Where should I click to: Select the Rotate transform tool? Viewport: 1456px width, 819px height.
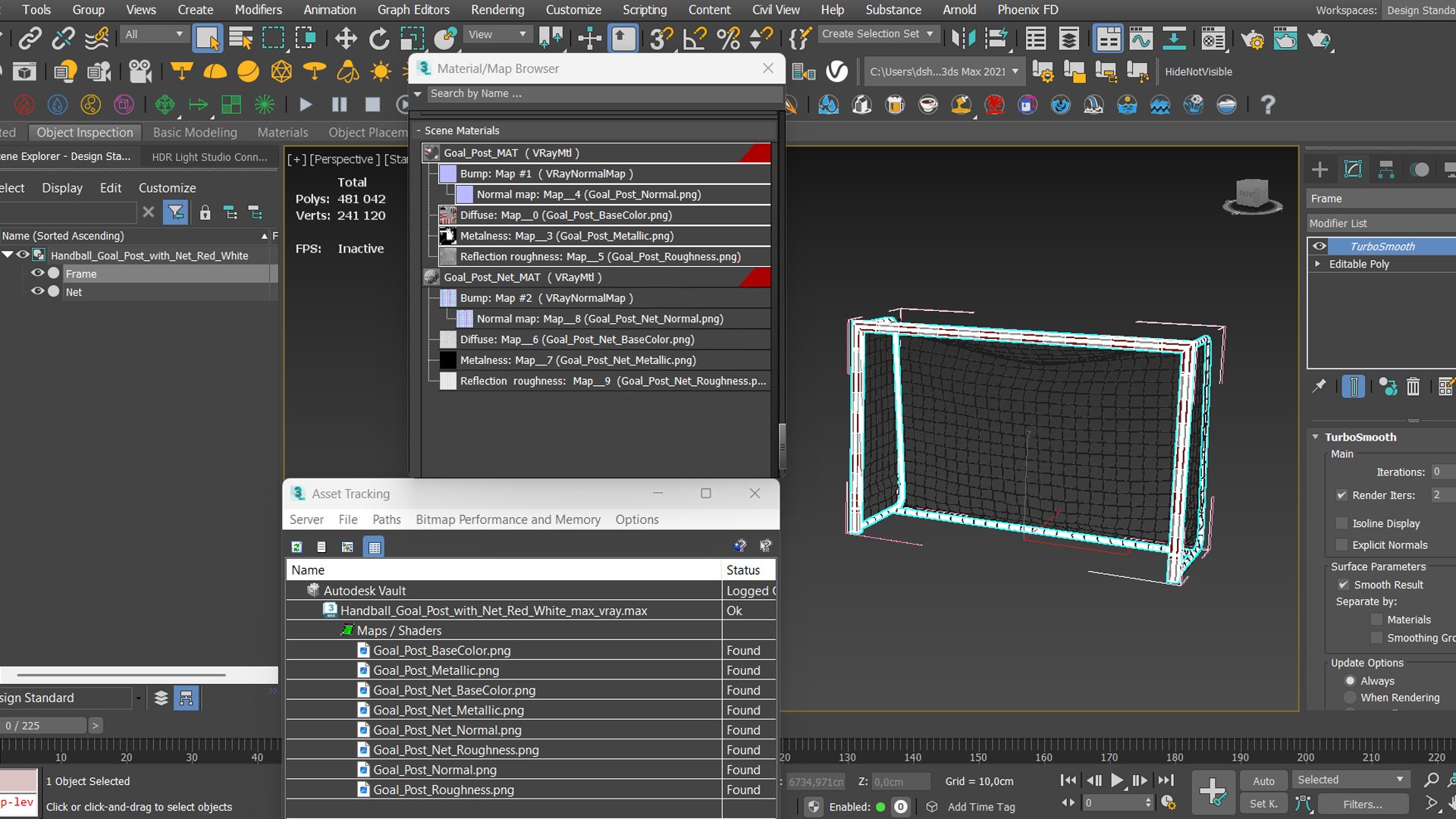[378, 38]
